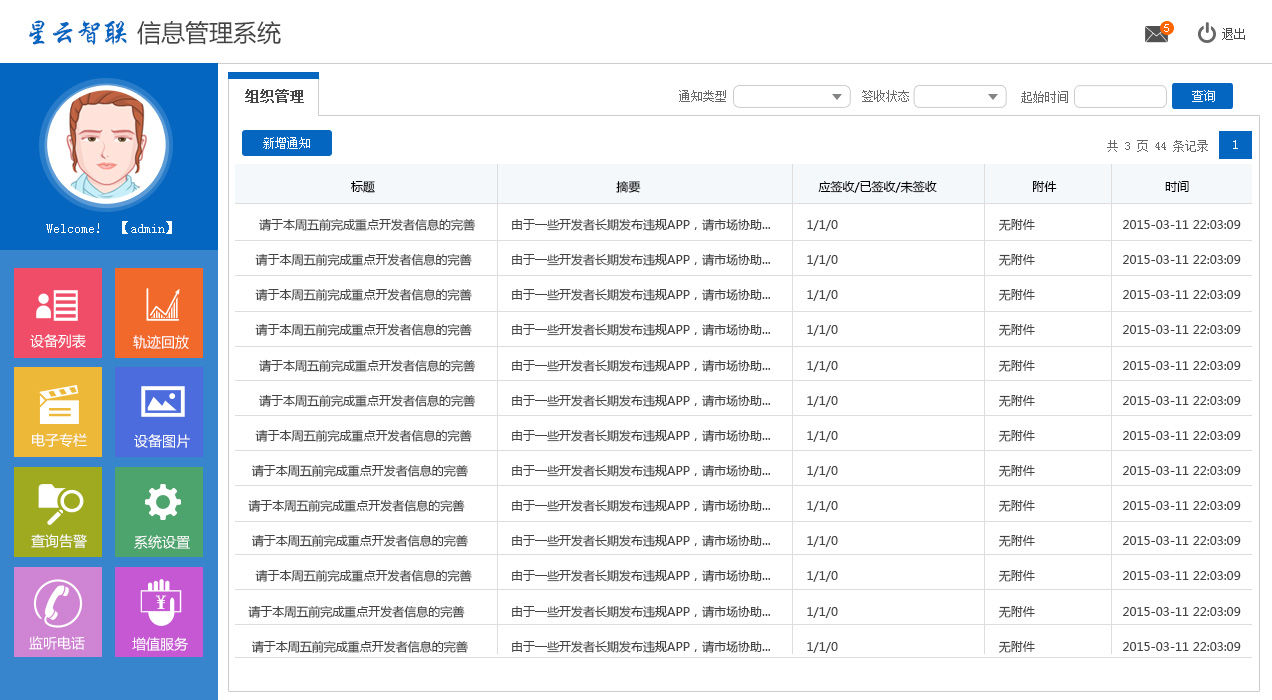
Task: Open the mail notifications envelope icon
Action: 1157,33
